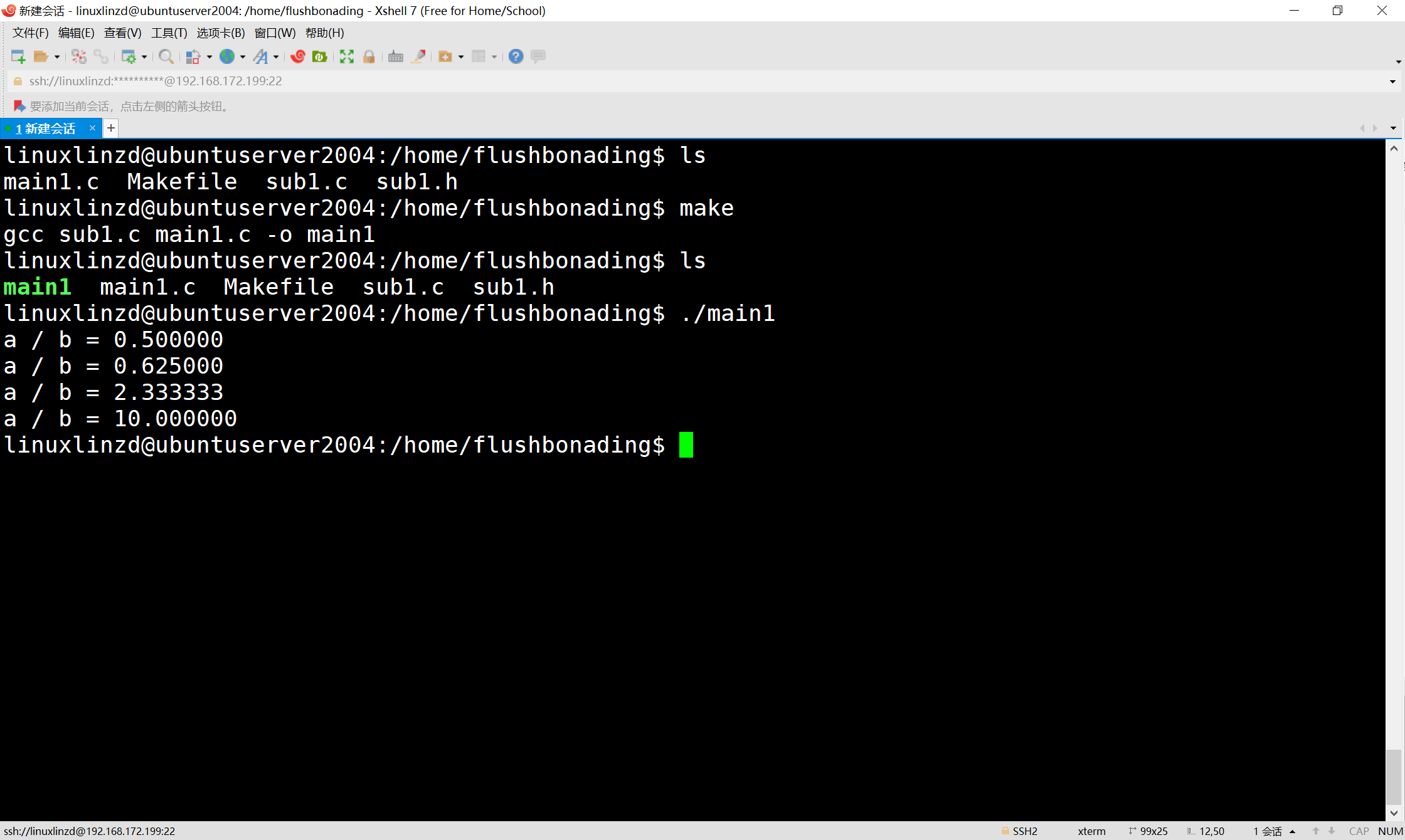The width and height of the screenshot is (1405, 840).
Task: Toggle full screen mode icon
Action: (346, 57)
